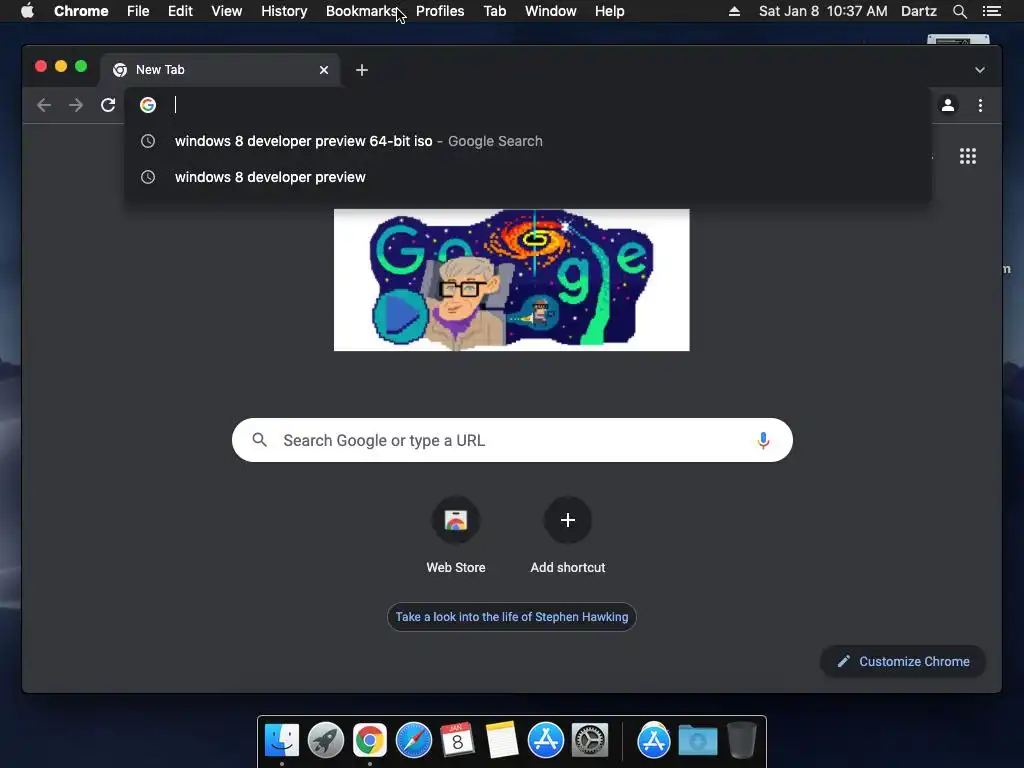Screen dimensions: 1024x768
Task: Open the Window menu
Action: (551, 11)
